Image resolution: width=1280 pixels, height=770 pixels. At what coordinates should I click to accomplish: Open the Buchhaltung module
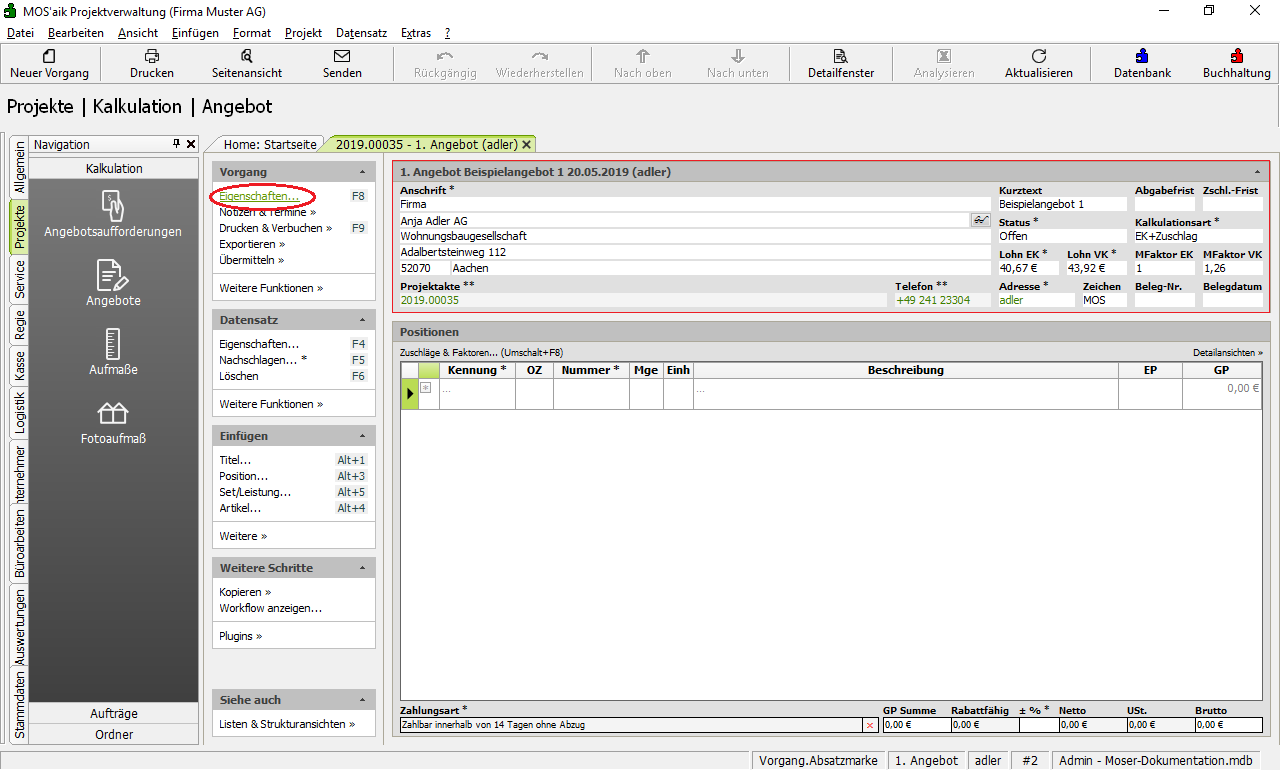[1236, 57]
